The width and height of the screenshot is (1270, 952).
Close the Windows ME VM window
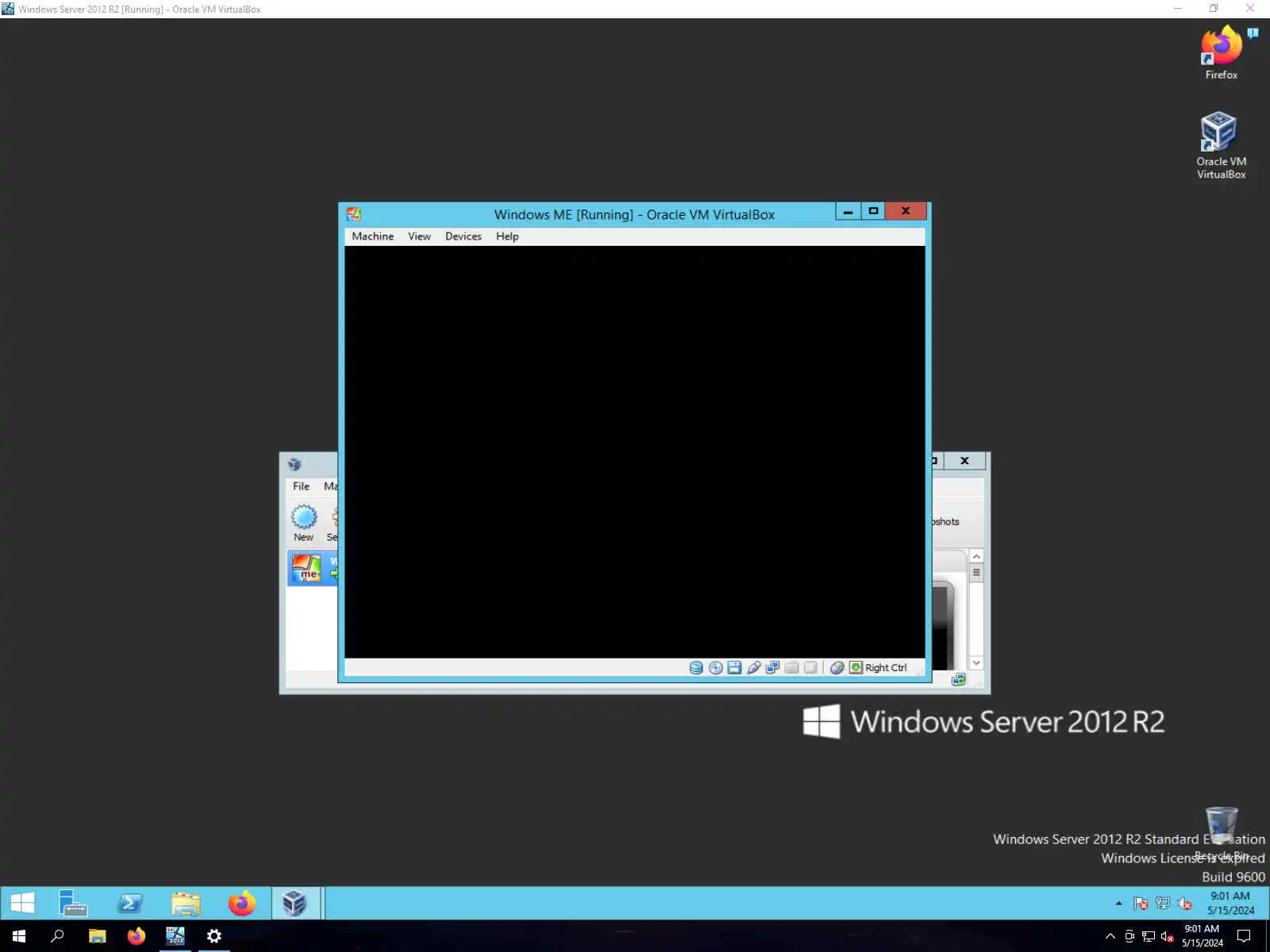click(906, 211)
